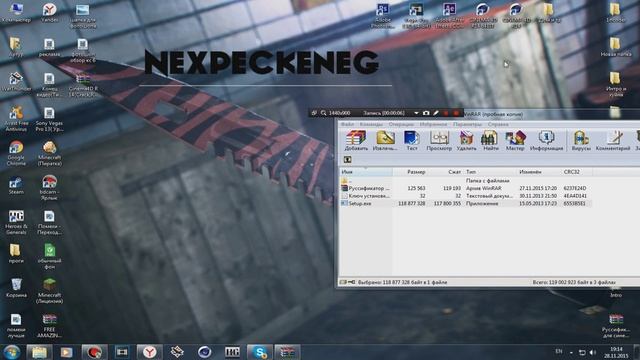Select the Руссификатор archive row
This screenshot has height=360, width=640.
(466, 188)
